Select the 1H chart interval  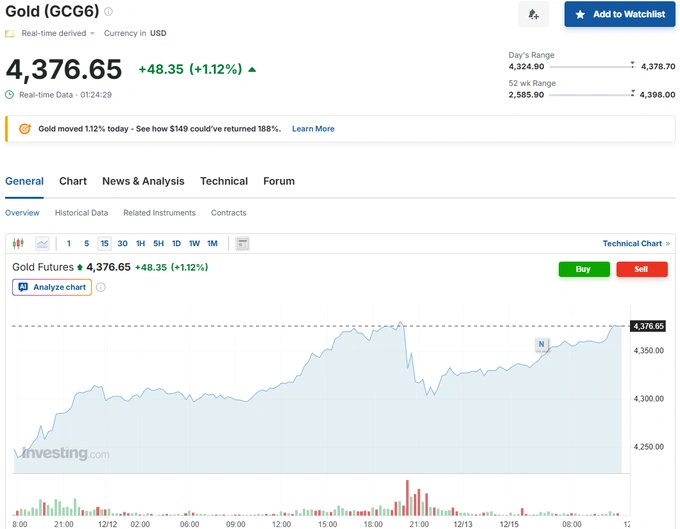coord(140,243)
